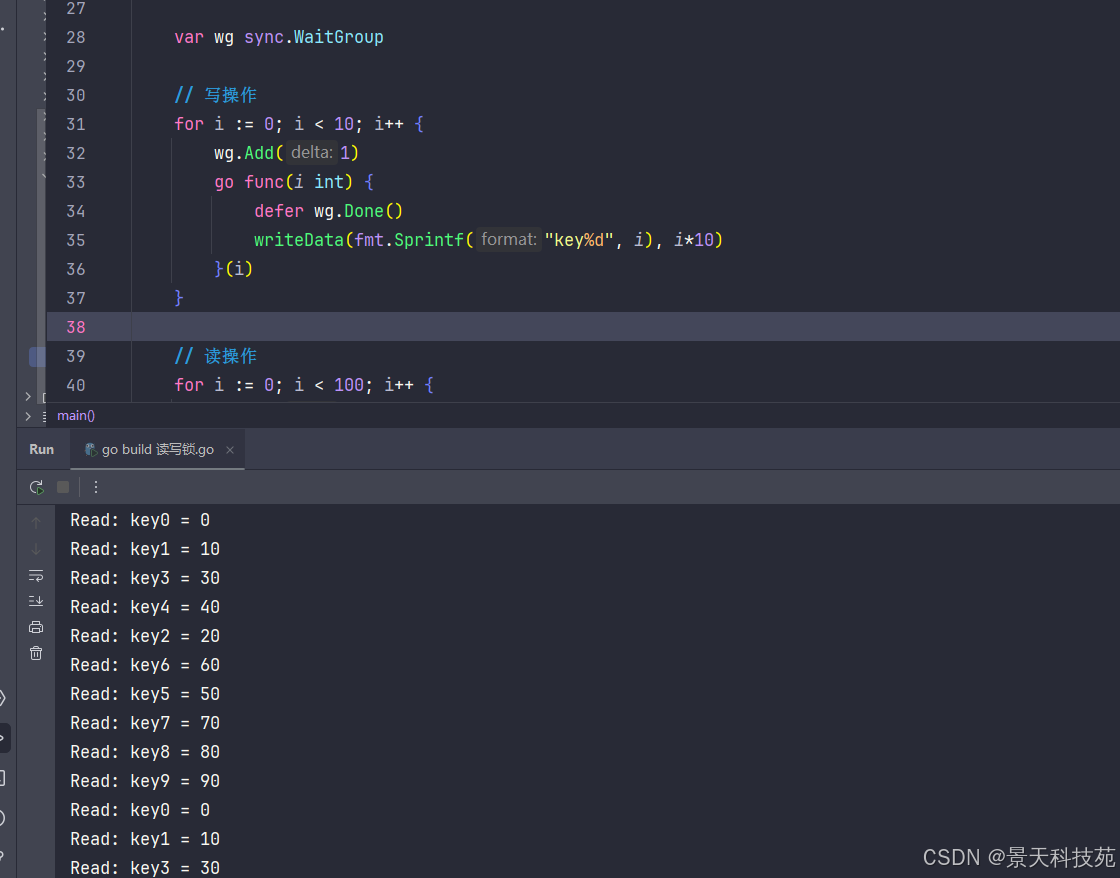
Task: Expand the chevron left of main() breadcrumb
Action: click(x=28, y=416)
